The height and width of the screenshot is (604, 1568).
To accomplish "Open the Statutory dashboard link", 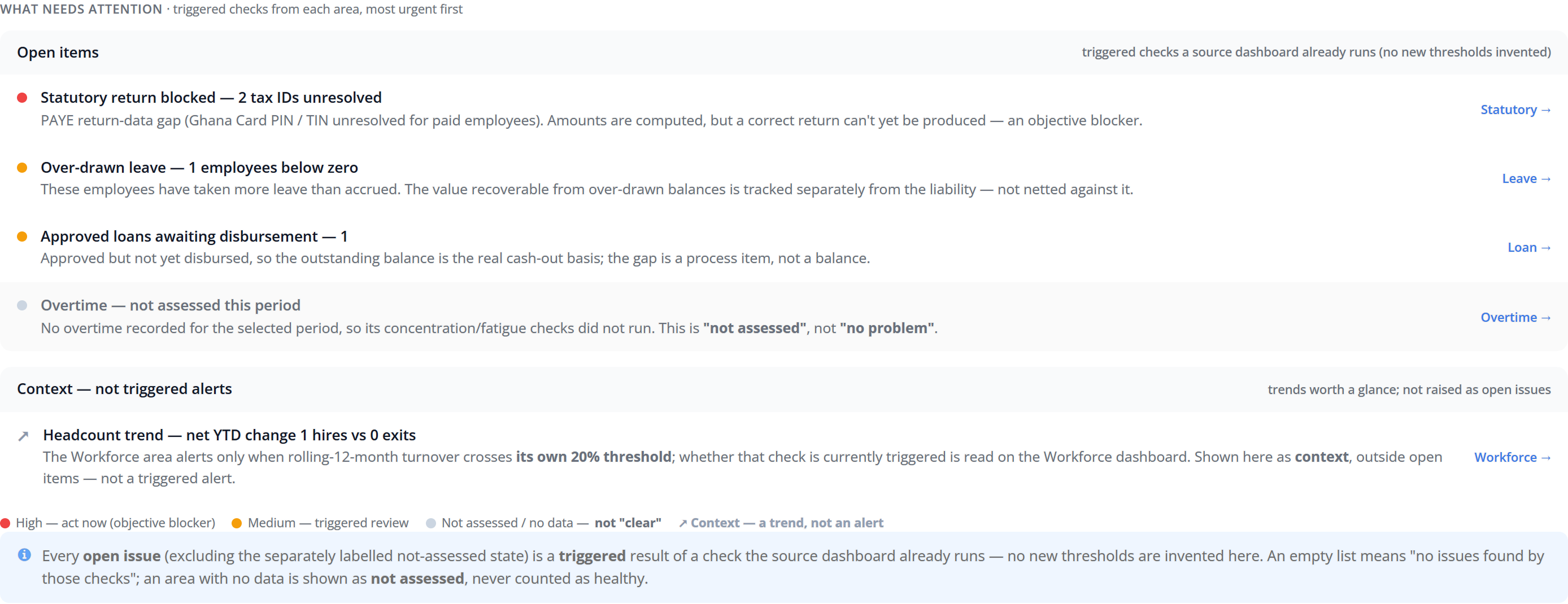I will [1515, 110].
